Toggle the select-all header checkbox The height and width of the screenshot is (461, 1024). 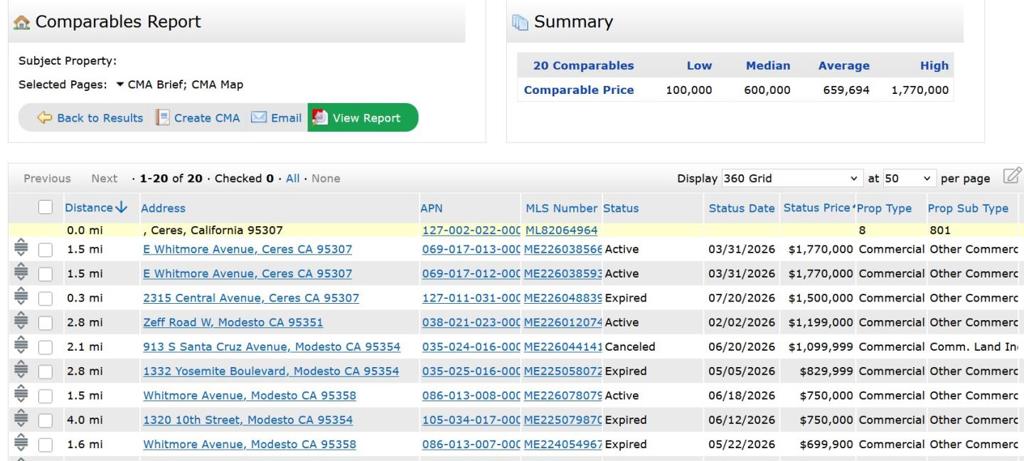click(45, 207)
